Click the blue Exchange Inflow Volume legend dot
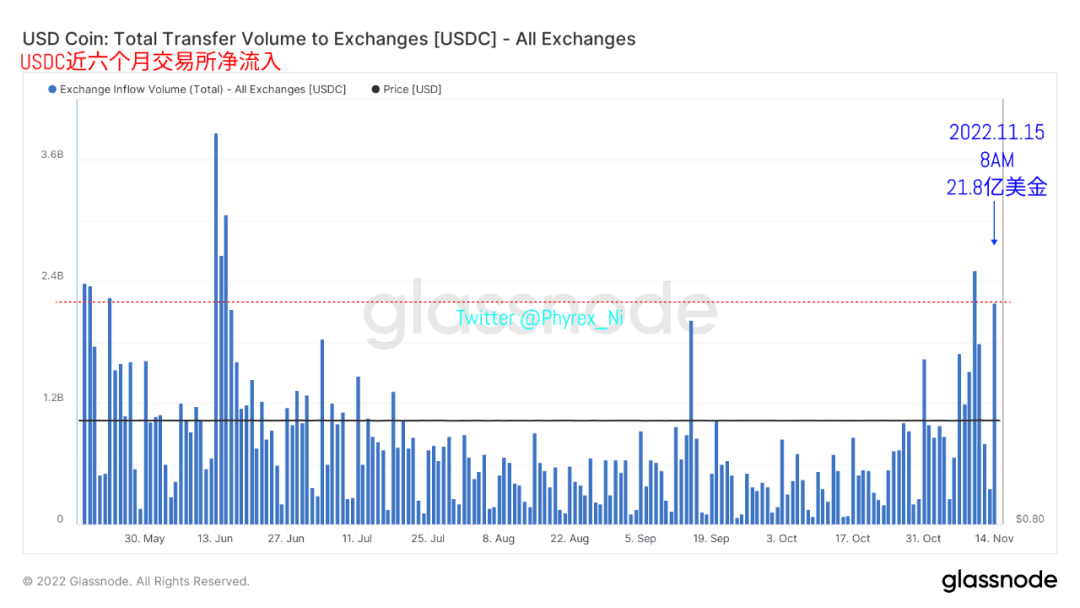 click(52, 90)
